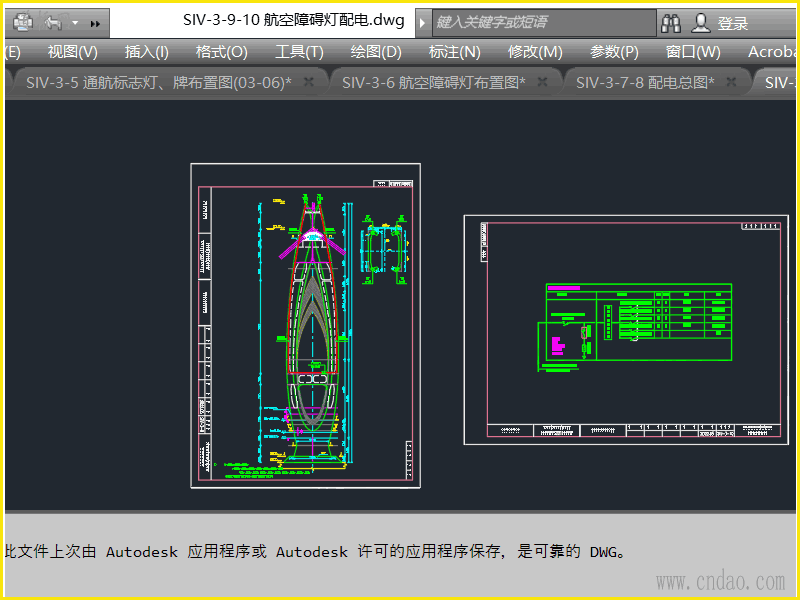Open the 修改(M) menu
Image resolution: width=800 pixels, height=600 pixels.
click(535, 52)
